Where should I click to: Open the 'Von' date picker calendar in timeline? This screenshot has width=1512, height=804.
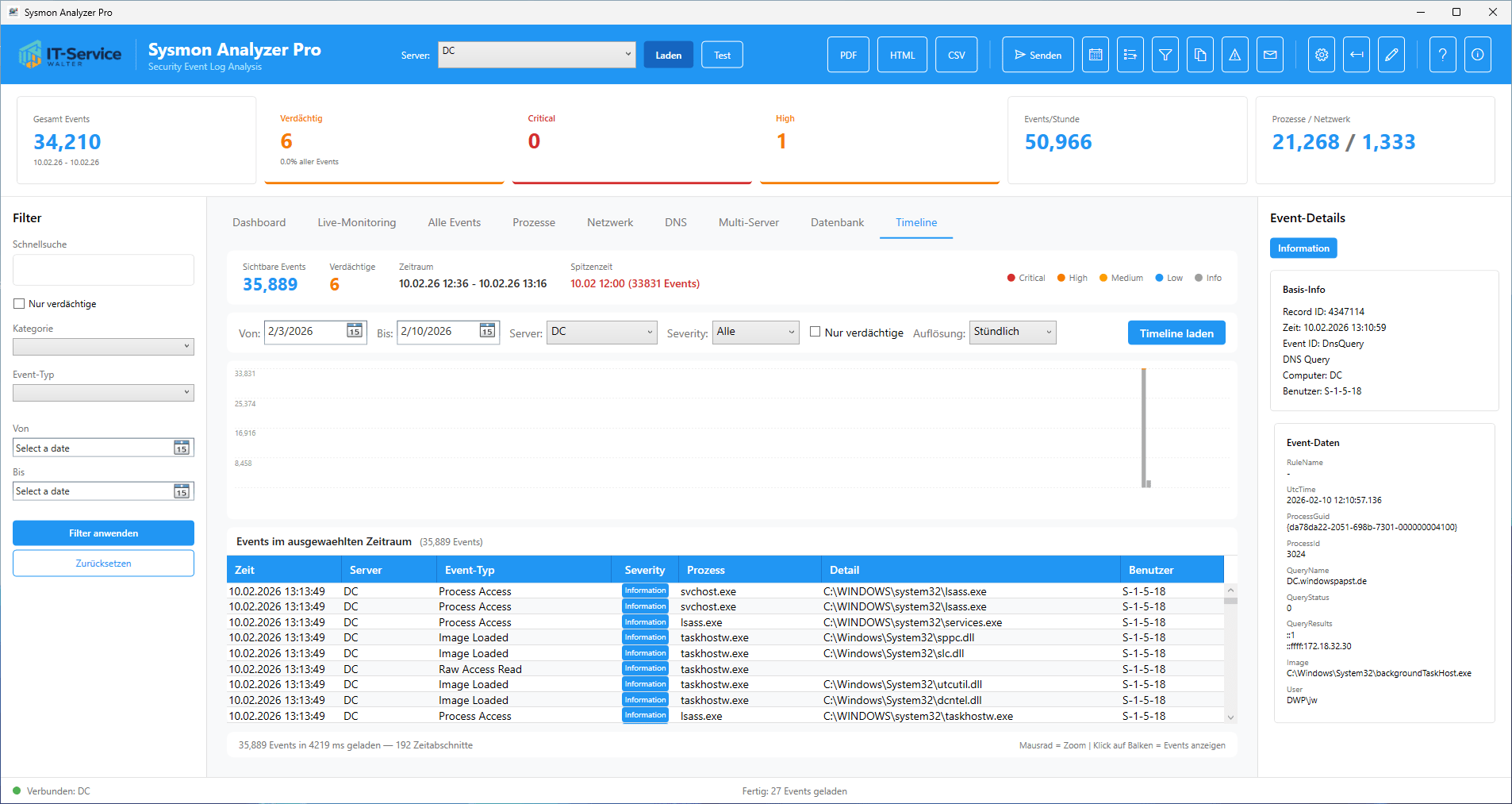355,331
